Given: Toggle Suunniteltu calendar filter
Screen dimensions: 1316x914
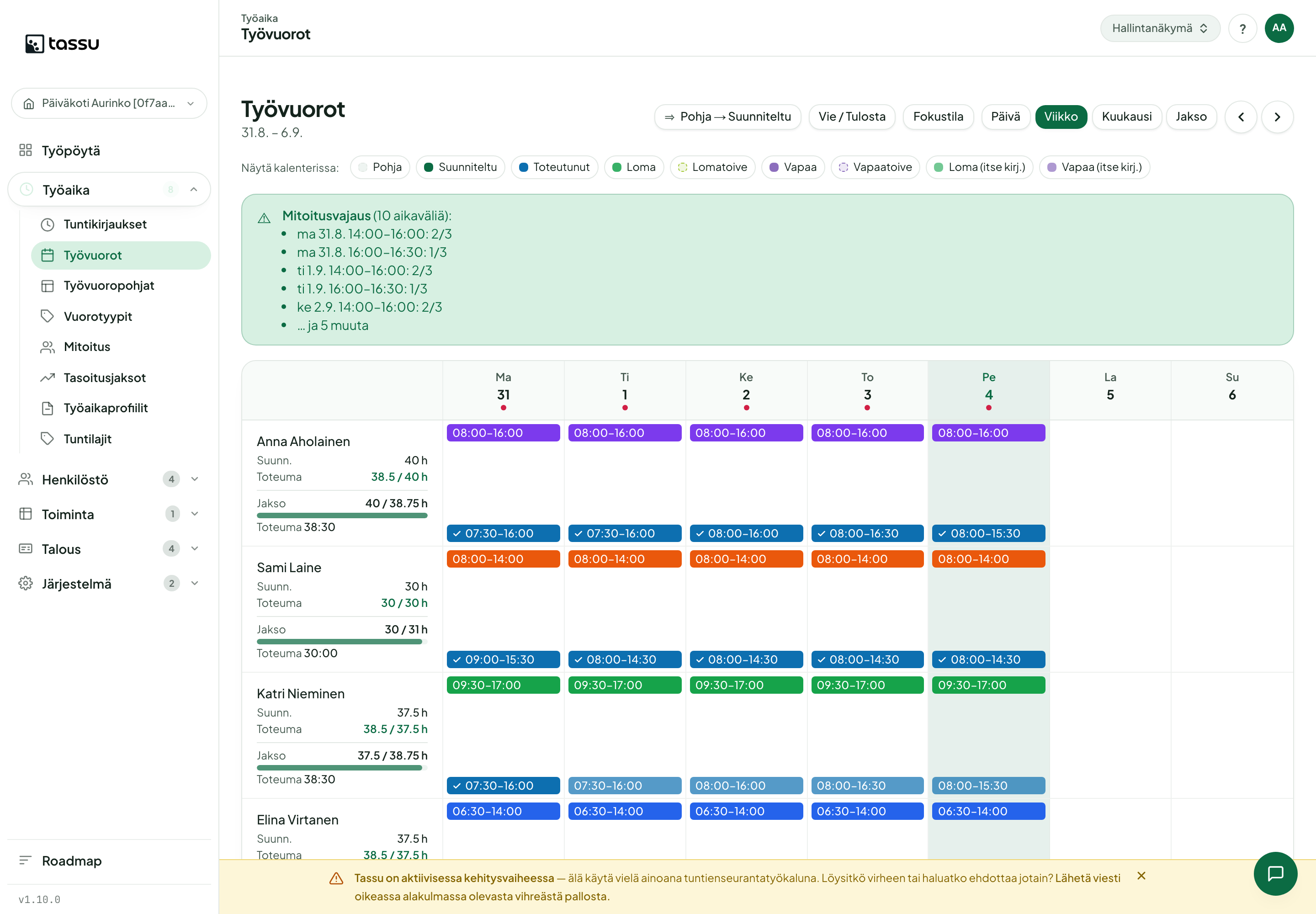Looking at the screenshot, I should click(460, 167).
